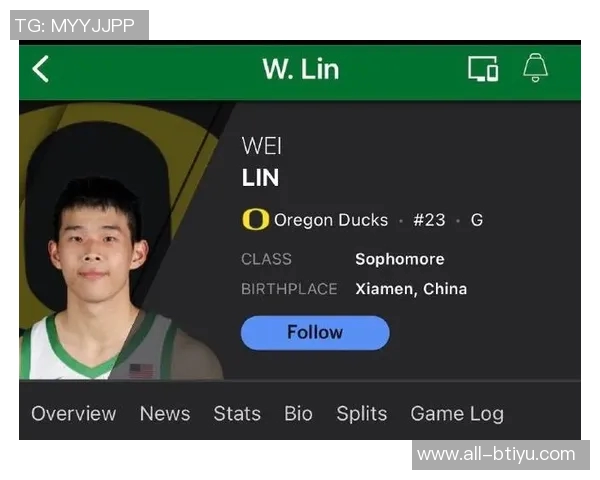Click the TG: MYYJJPP watermark label

(75, 26)
